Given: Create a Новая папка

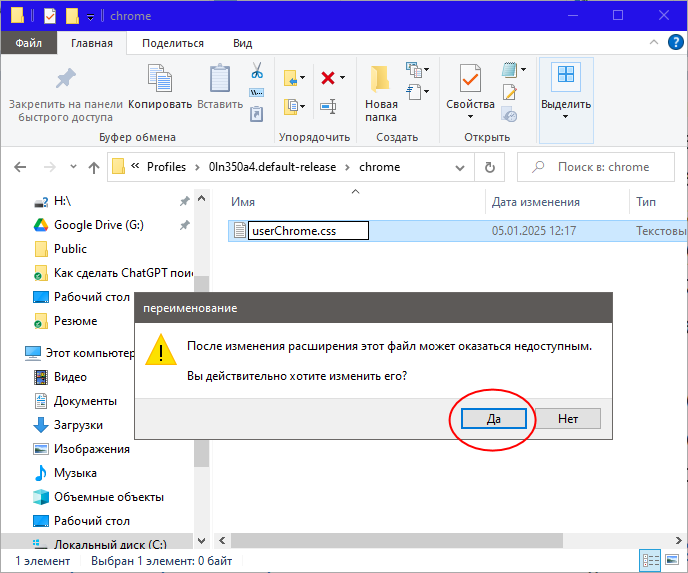Looking at the screenshot, I should tap(380, 93).
